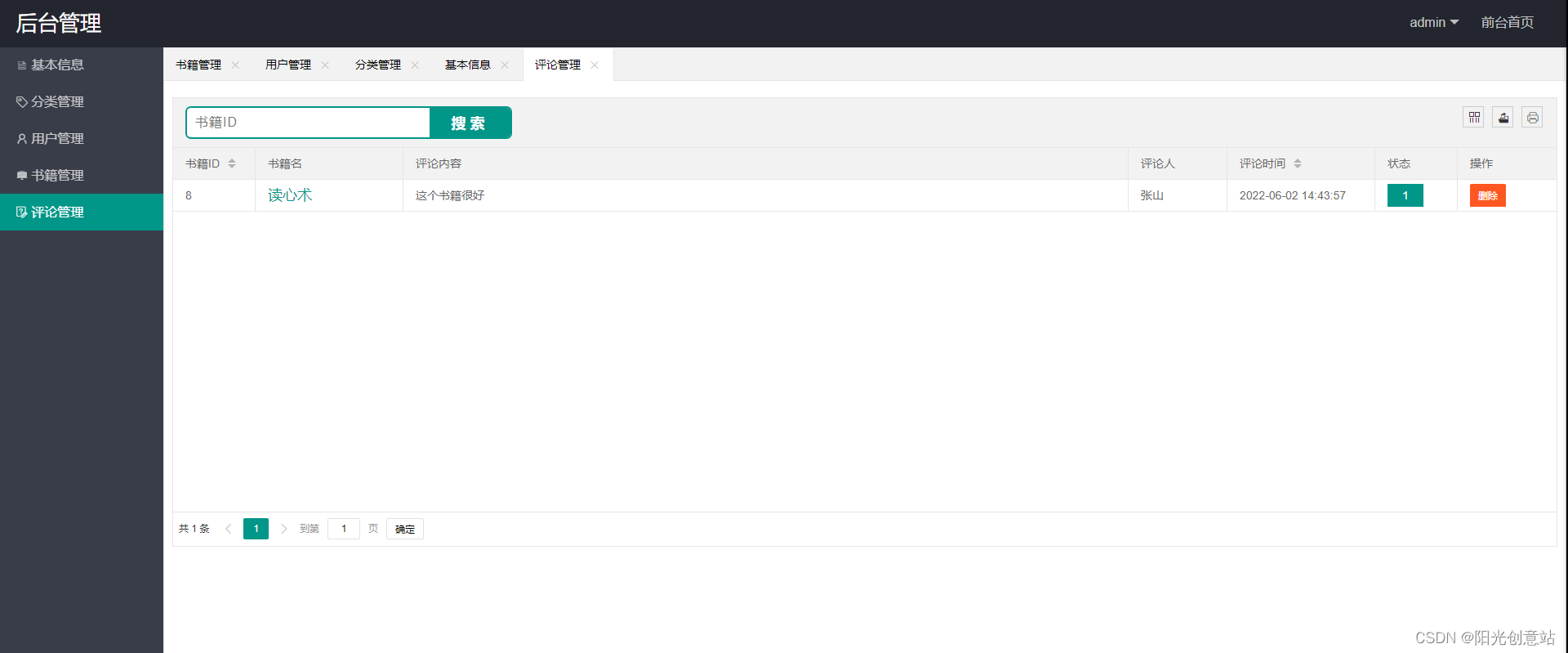
Task: Switch to the 用户管理 tab
Action: pyautogui.click(x=288, y=65)
